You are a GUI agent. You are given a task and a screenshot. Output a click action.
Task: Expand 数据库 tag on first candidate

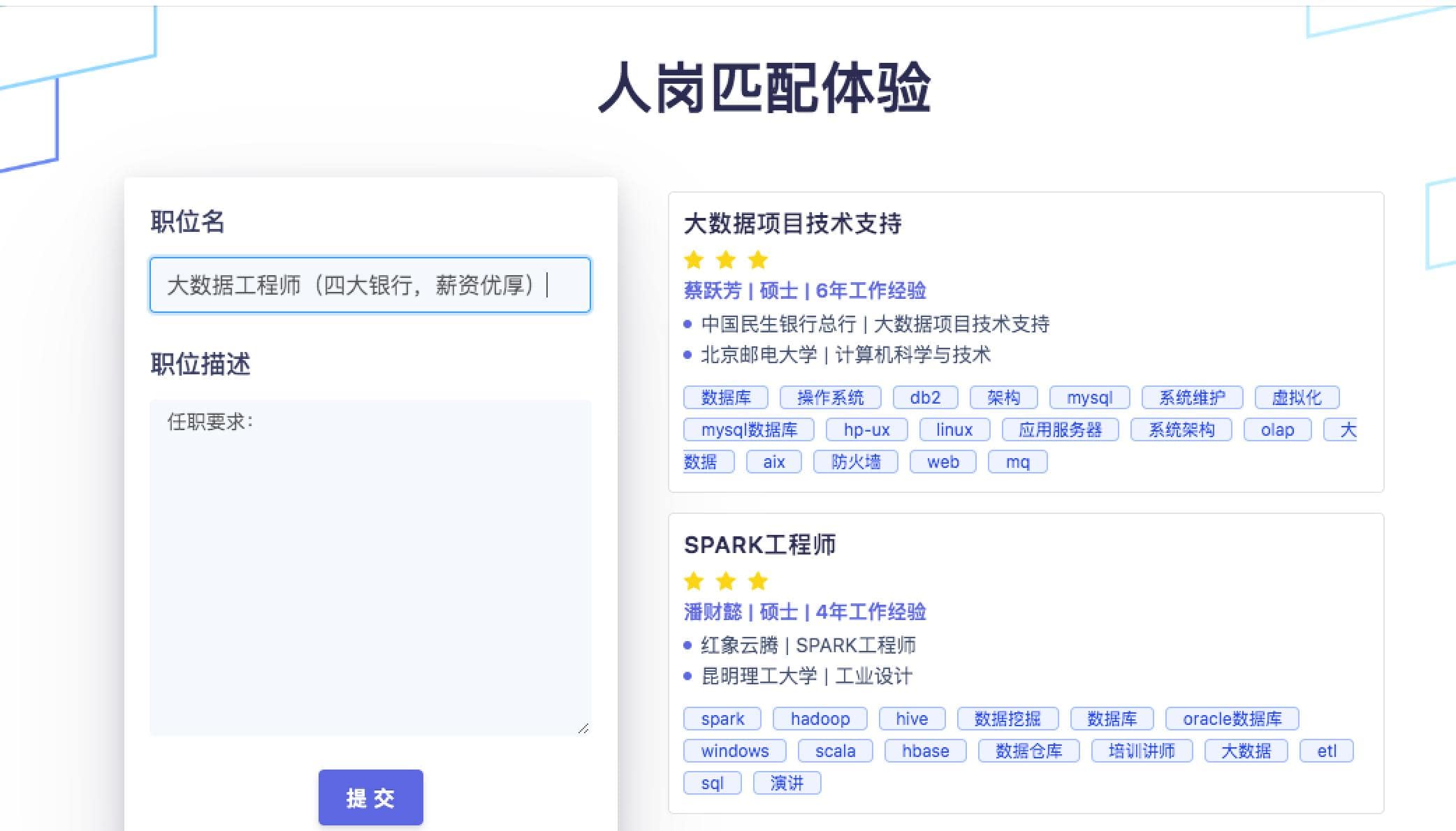click(727, 397)
